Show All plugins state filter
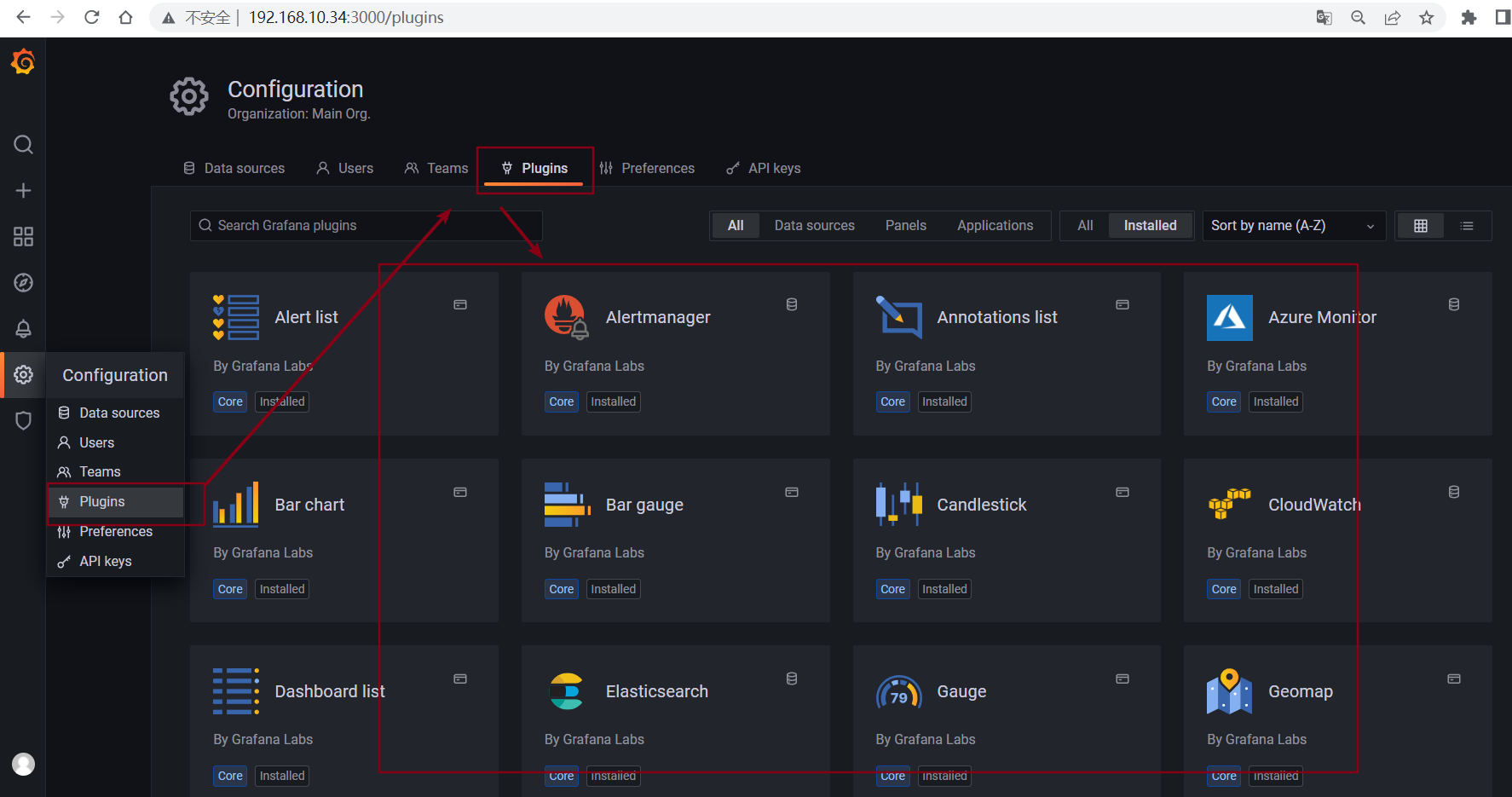 coord(1085,226)
